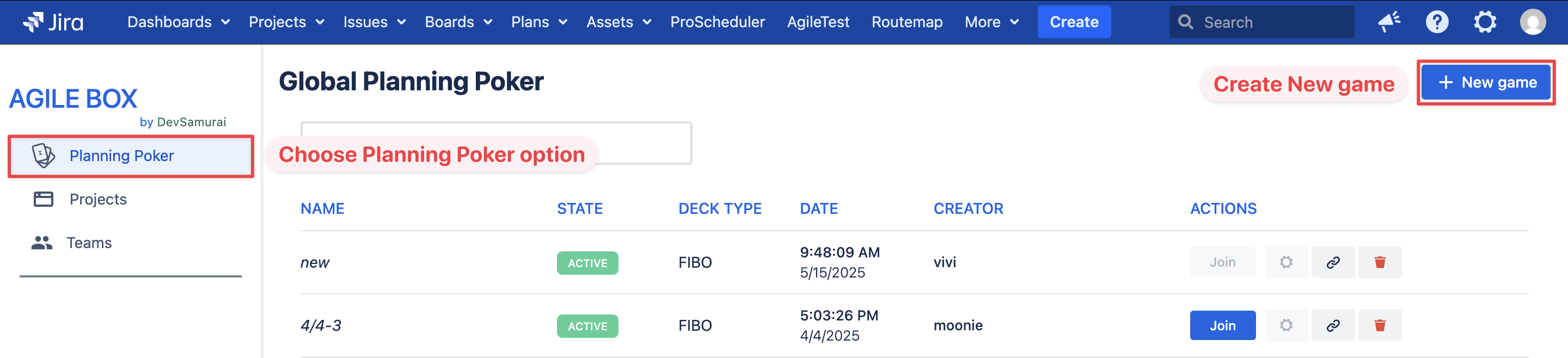Open the user profile avatar

[1532, 22]
